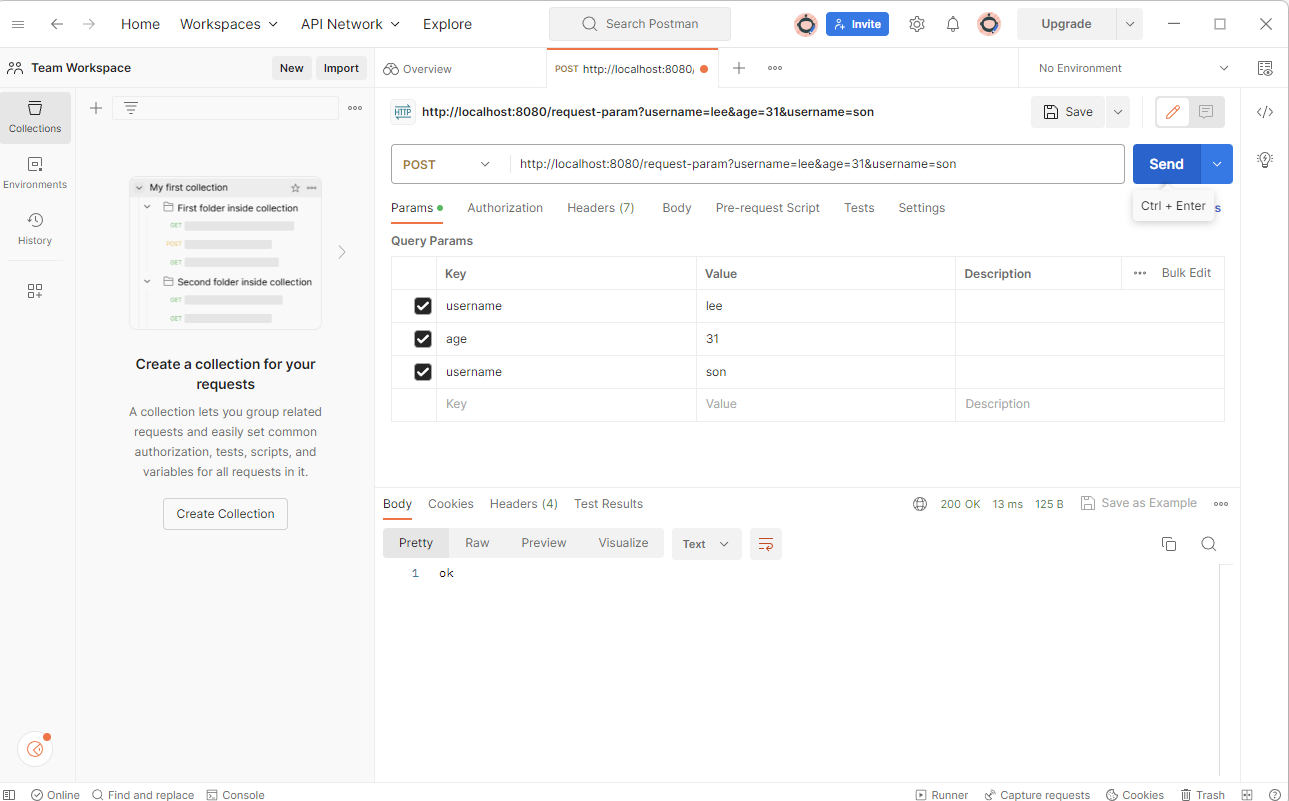1289x801 pixels.
Task: Open the filter icon in collections search
Action: [x=130, y=108]
